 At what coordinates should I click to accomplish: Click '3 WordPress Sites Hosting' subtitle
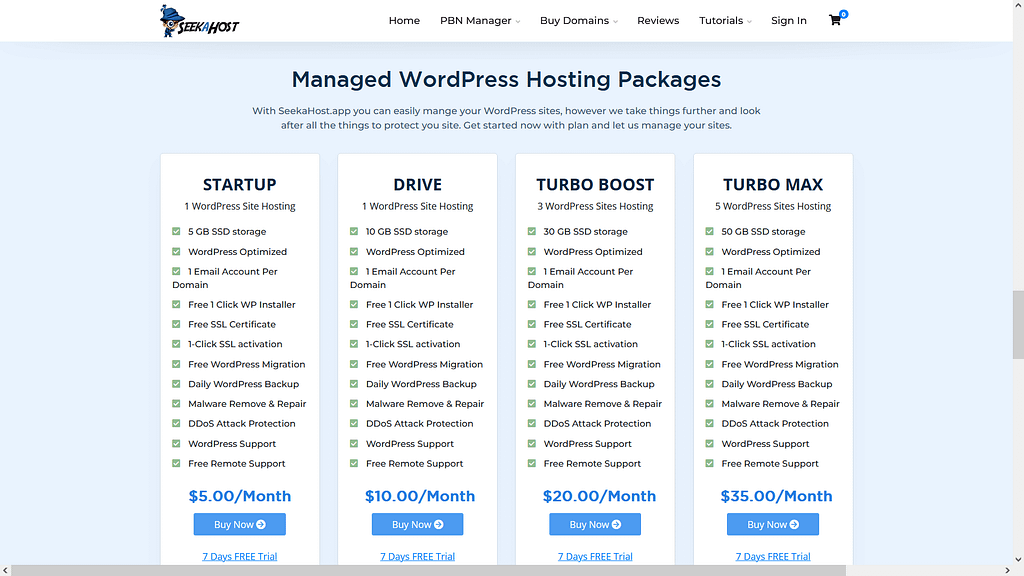pos(595,206)
